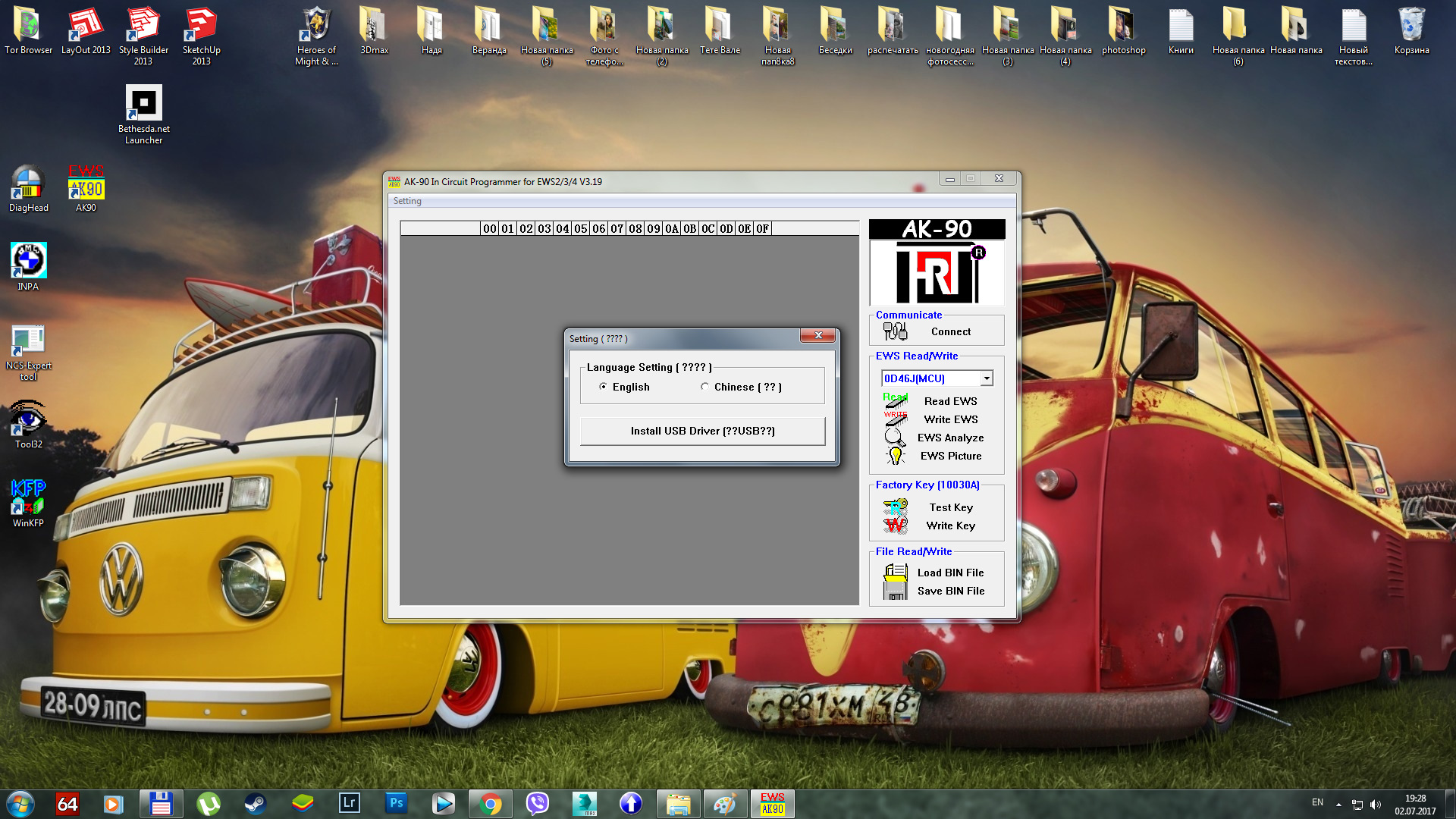Screen dimensions: 1456x819
Task: Click Chrome in the taskbar
Action: (491, 804)
